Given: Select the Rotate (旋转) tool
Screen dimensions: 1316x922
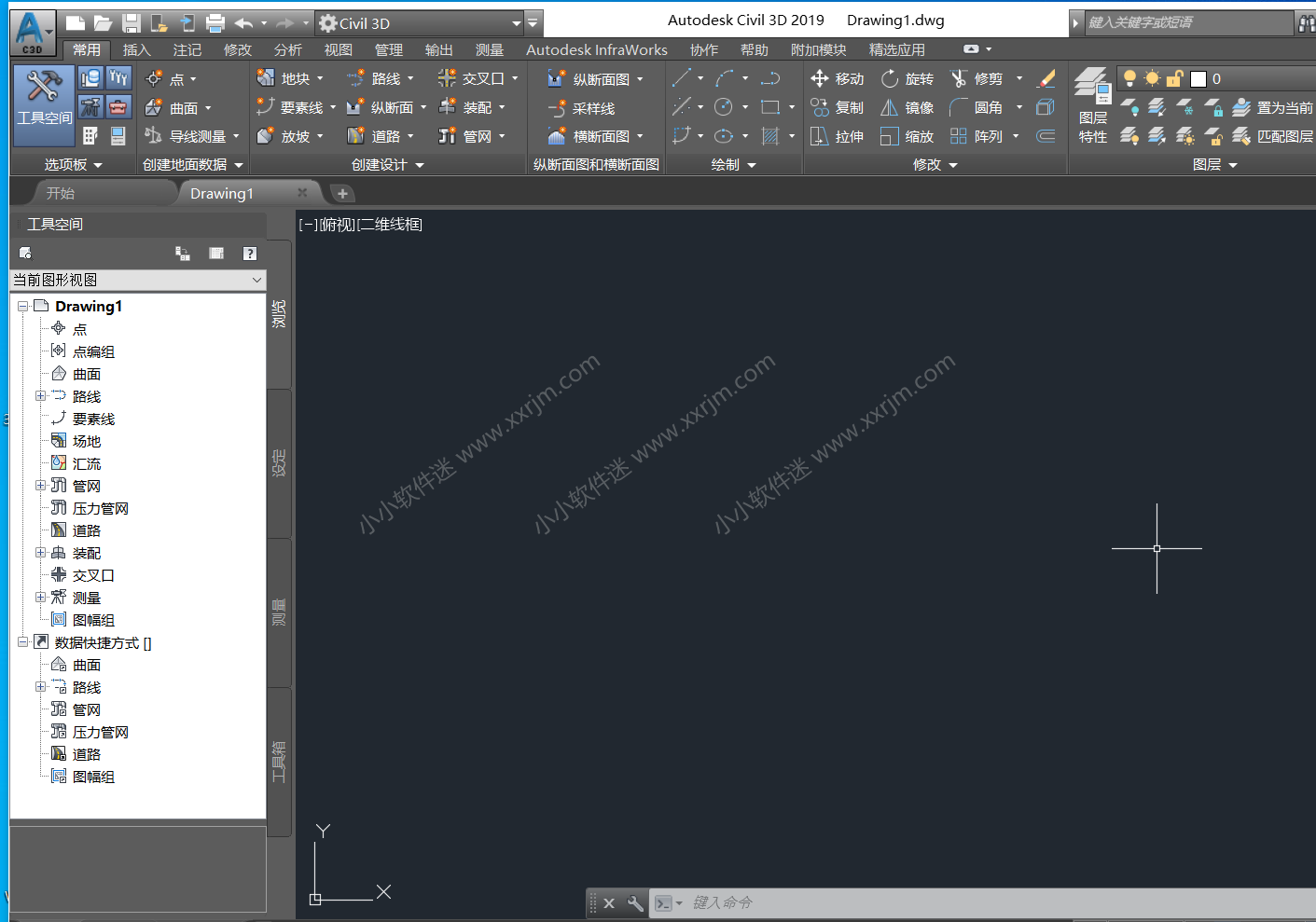Looking at the screenshot, I should [907, 79].
